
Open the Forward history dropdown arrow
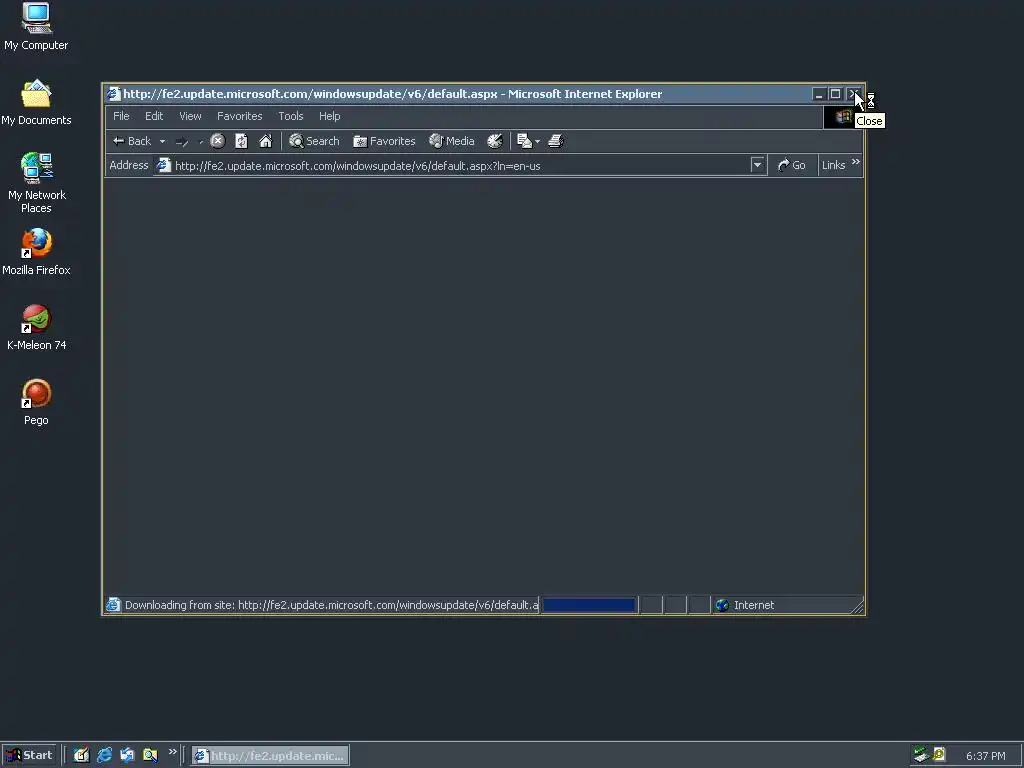point(200,141)
